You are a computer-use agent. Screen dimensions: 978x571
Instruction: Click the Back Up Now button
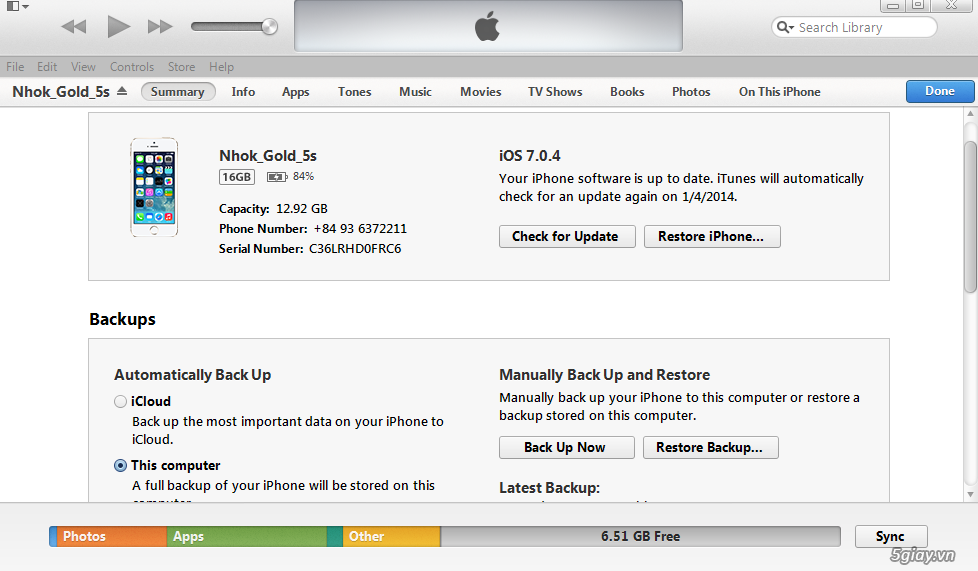(566, 447)
